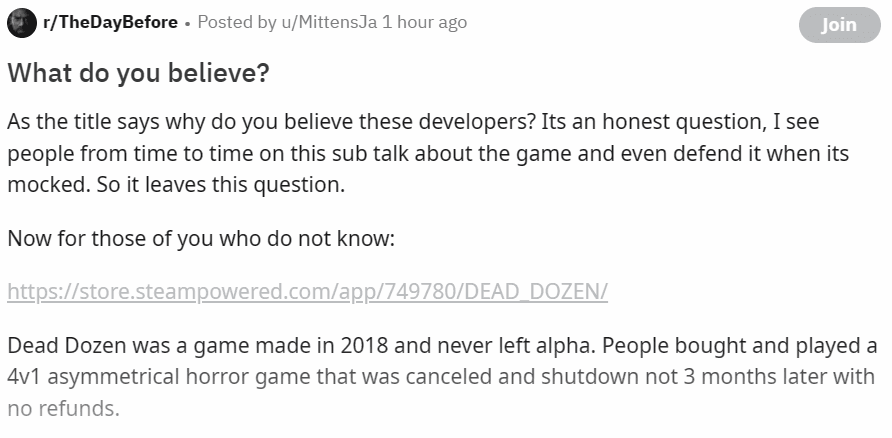Open the post title 'What do you believe?'
This screenshot has width=892, height=438.
138,74
